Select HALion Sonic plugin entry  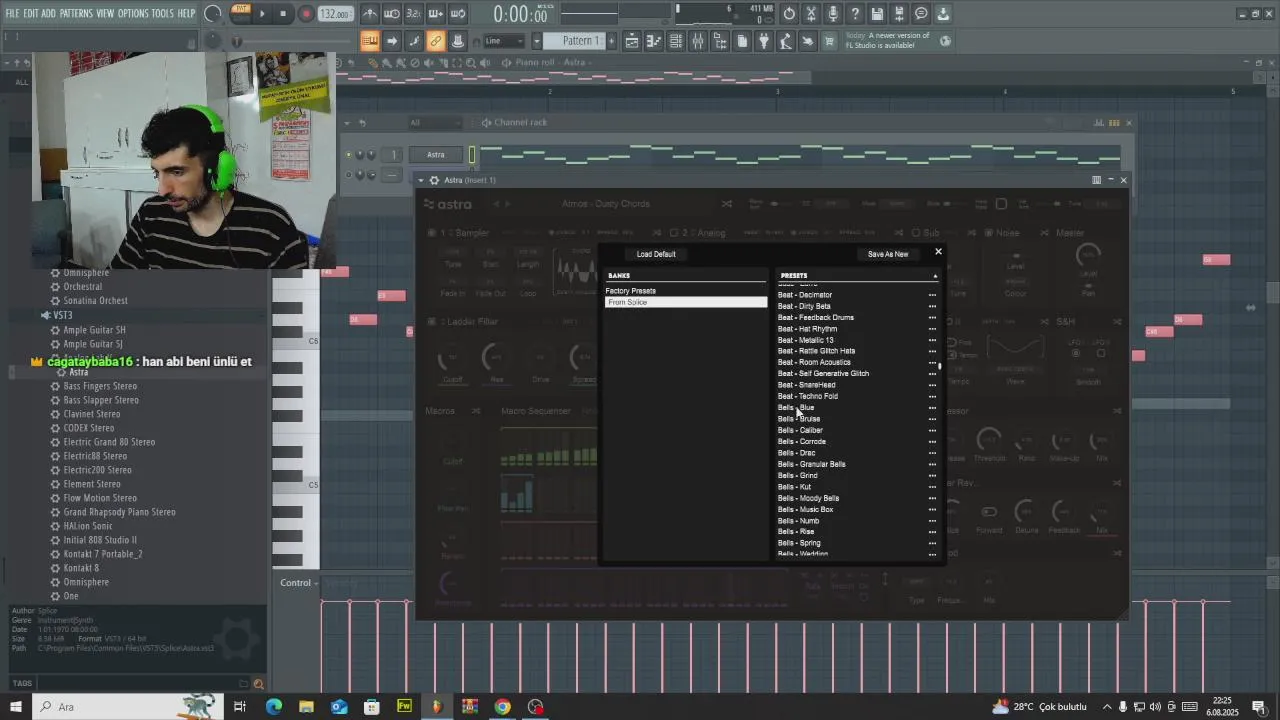click(88, 526)
